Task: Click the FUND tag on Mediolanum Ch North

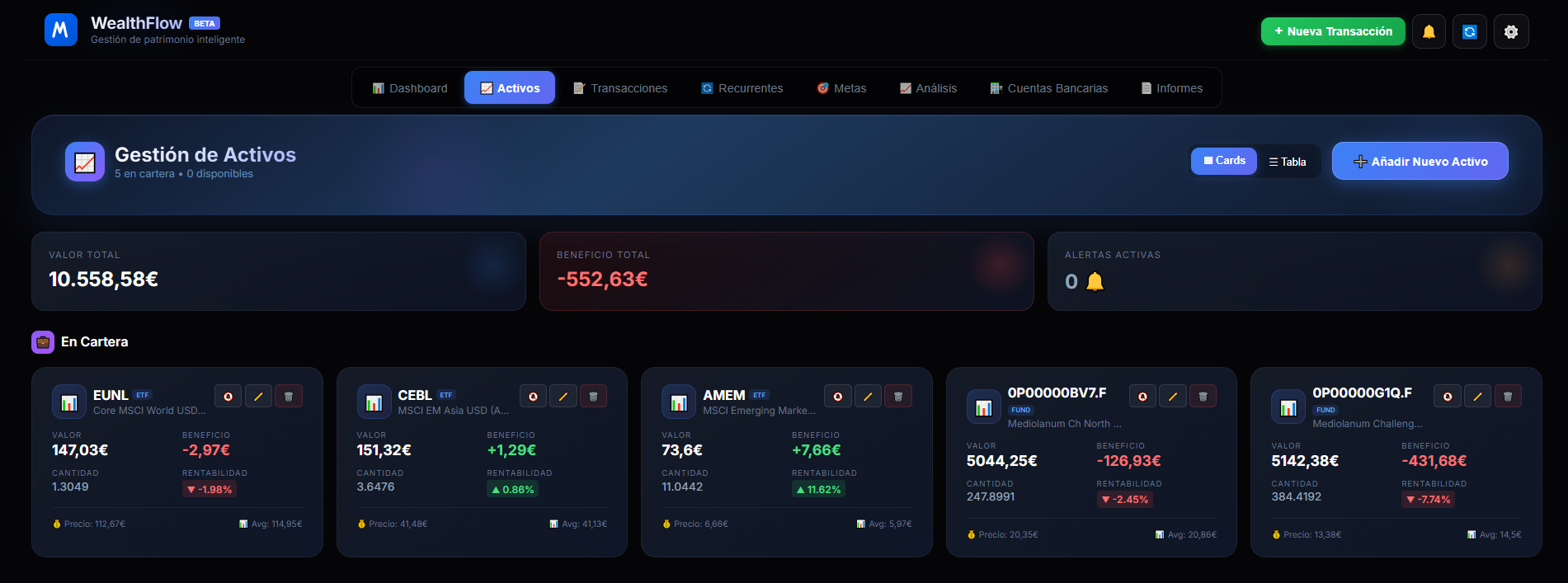Action: (1021, 410)
